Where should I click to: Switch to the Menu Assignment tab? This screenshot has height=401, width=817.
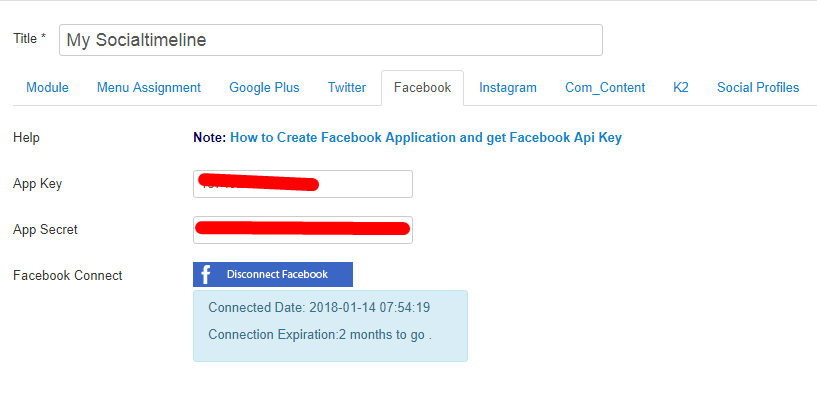[x=148, y=87]
